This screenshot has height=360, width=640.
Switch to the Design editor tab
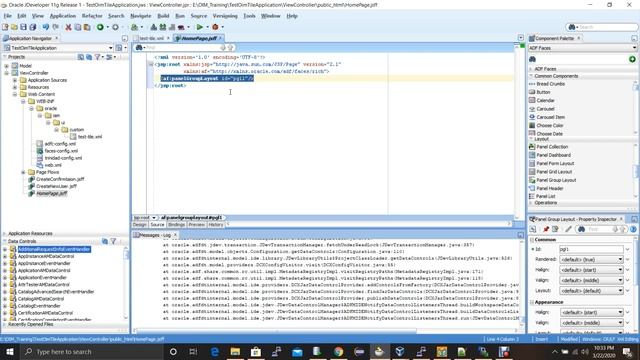[140, 225]
